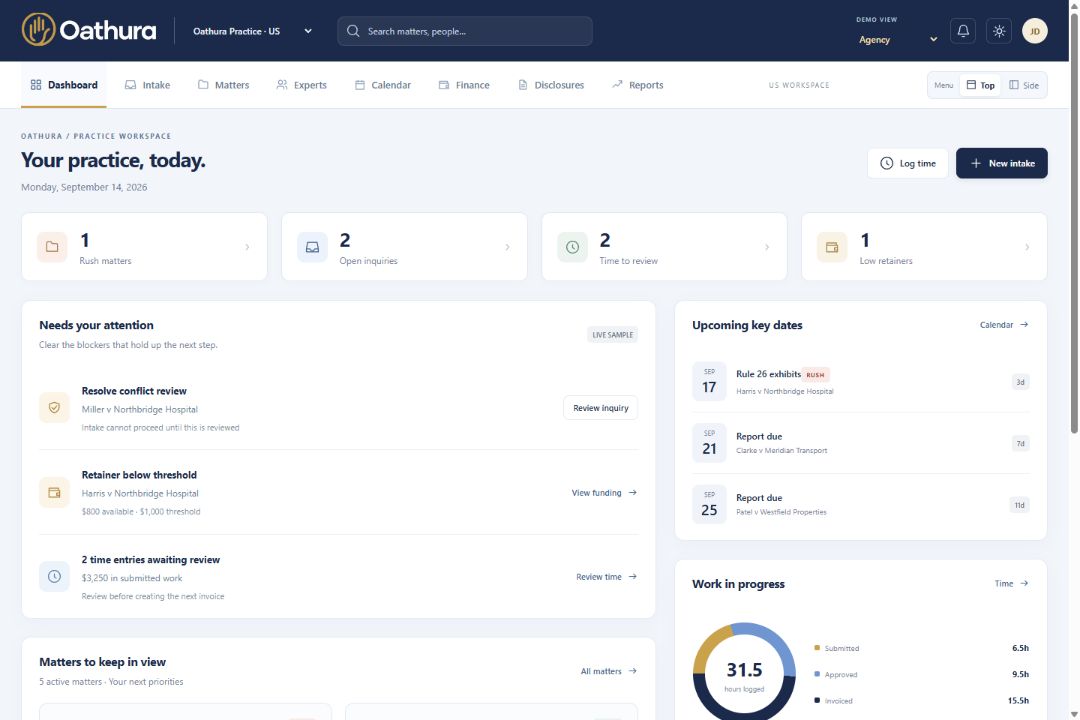Follow the View funding link

(x=604, y=493)
